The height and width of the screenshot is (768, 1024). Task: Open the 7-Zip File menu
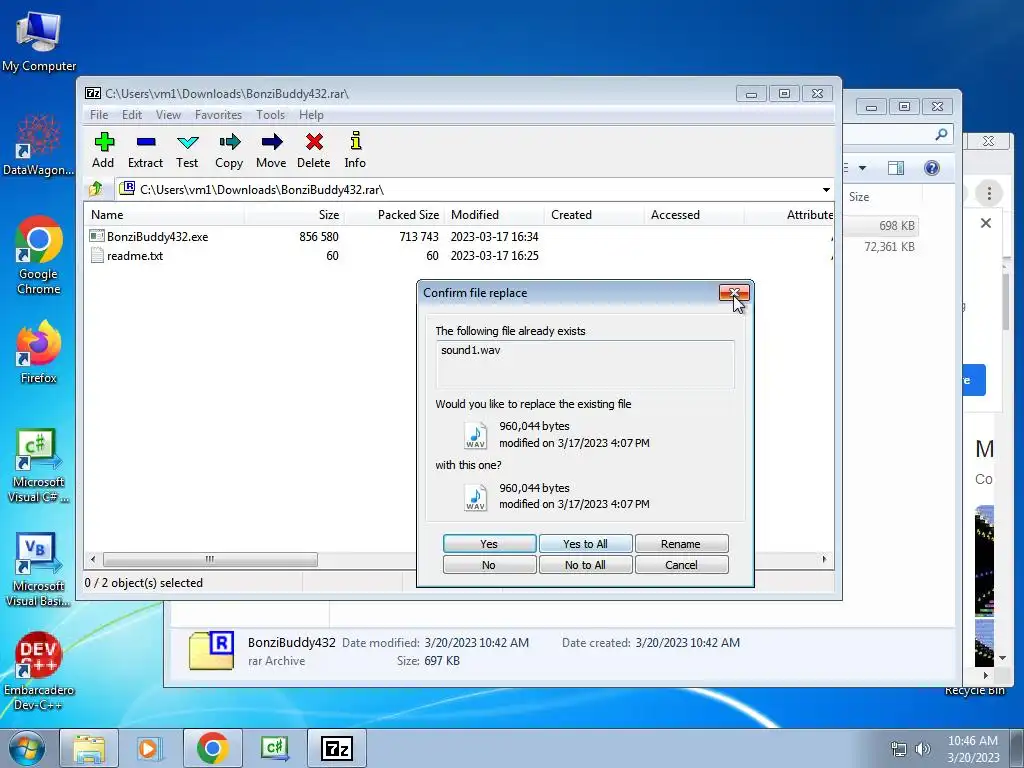[x=99, y=115]
